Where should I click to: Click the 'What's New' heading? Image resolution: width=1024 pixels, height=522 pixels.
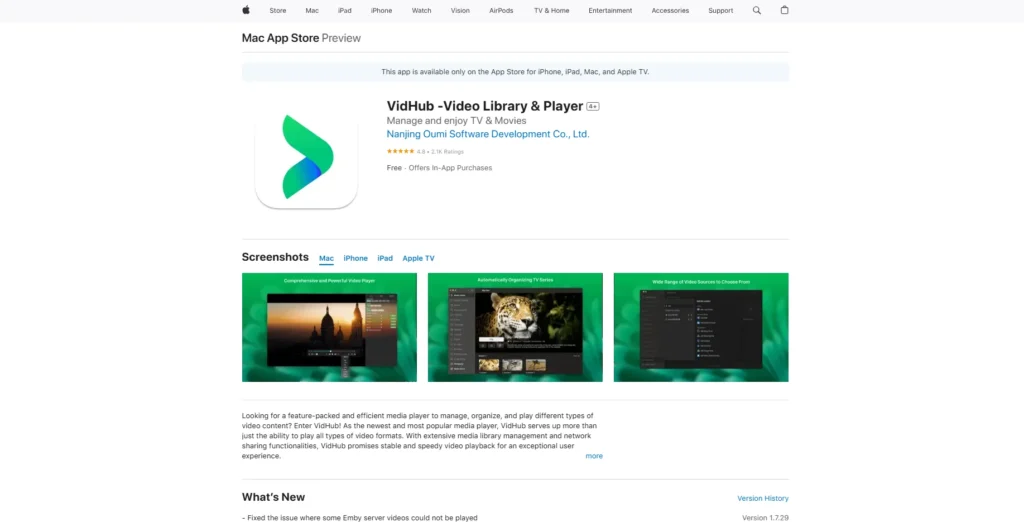[x=273, y=497]
